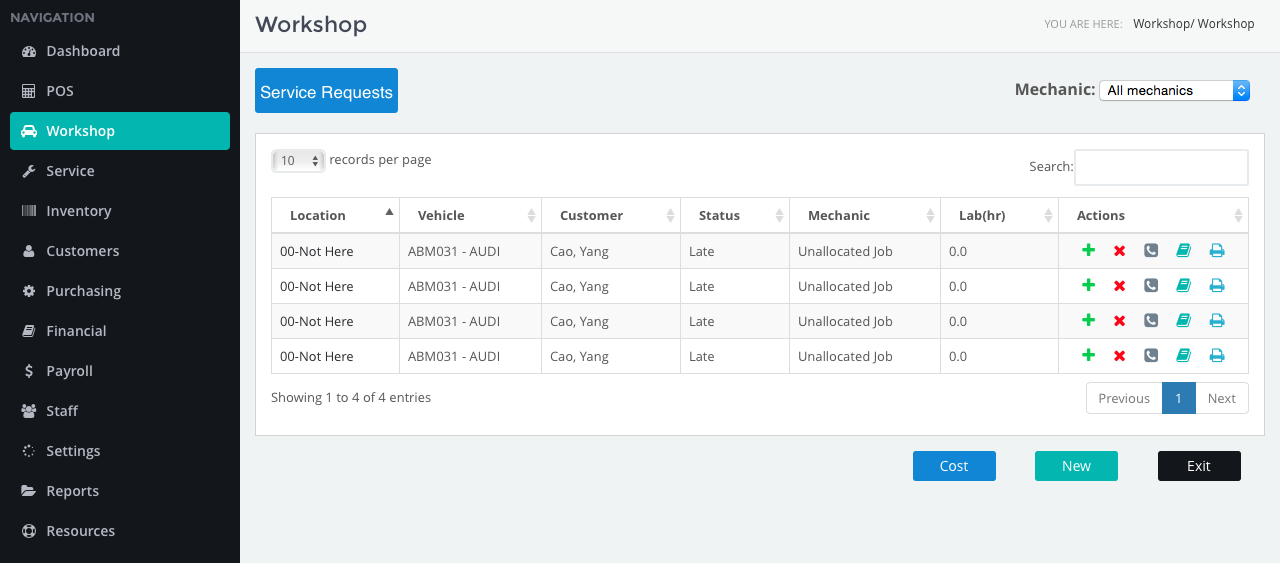Image resolution: width=1280 pixels, height=563 pixels.
Task: Open the Payroll navigation item
Action: click(x=70, y=371)
